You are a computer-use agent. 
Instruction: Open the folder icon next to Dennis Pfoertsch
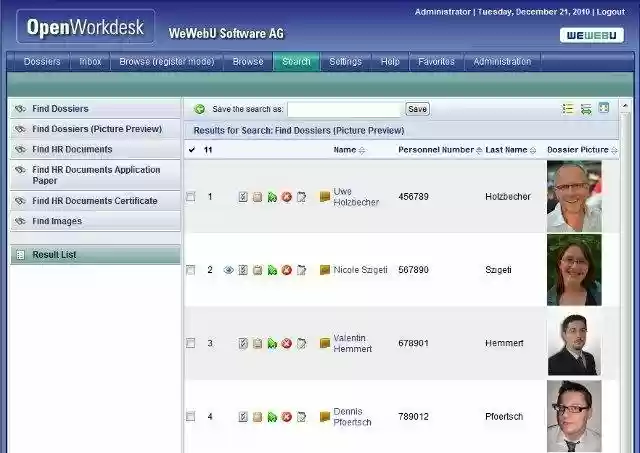[x=325, y=417]
